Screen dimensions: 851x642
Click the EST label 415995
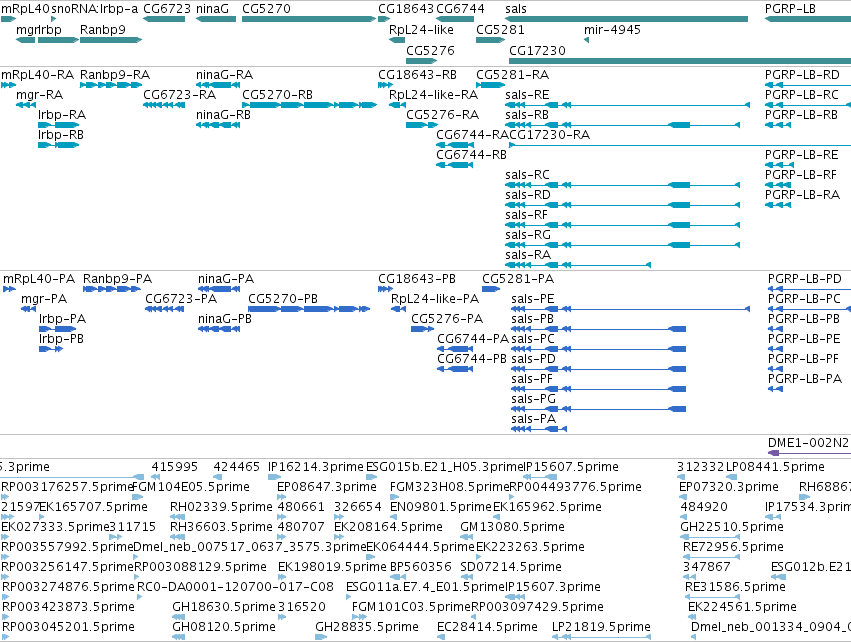pos(175,467)
